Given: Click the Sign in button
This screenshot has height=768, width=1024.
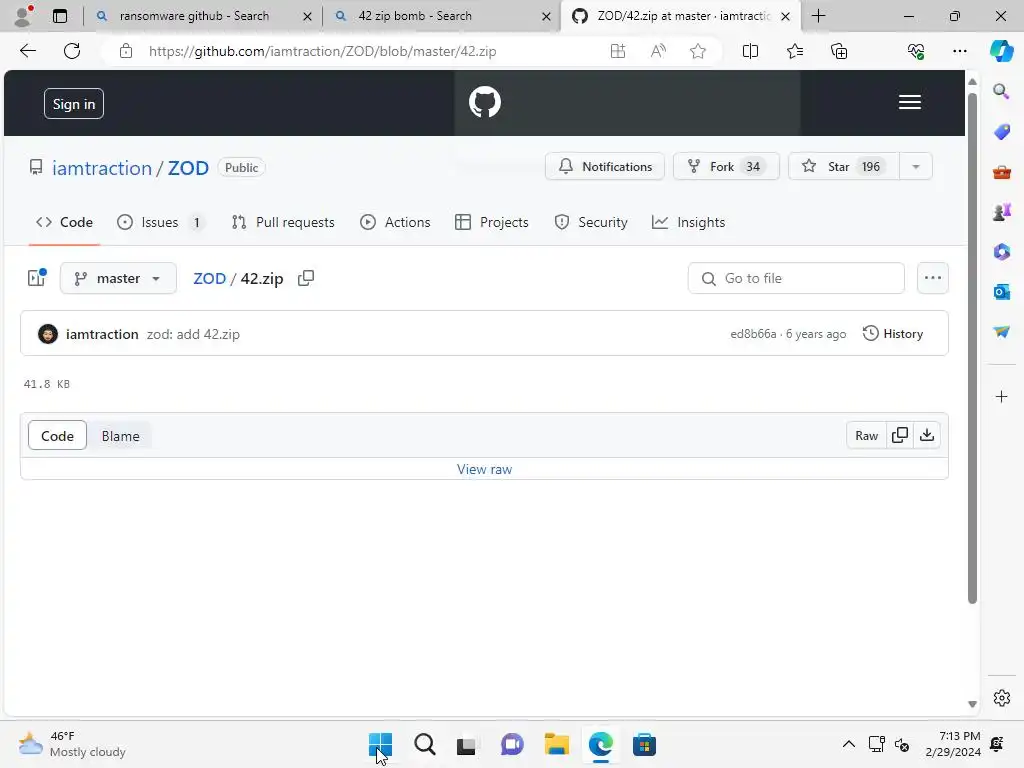Looking at the screenshot, I should click(74, 104).
